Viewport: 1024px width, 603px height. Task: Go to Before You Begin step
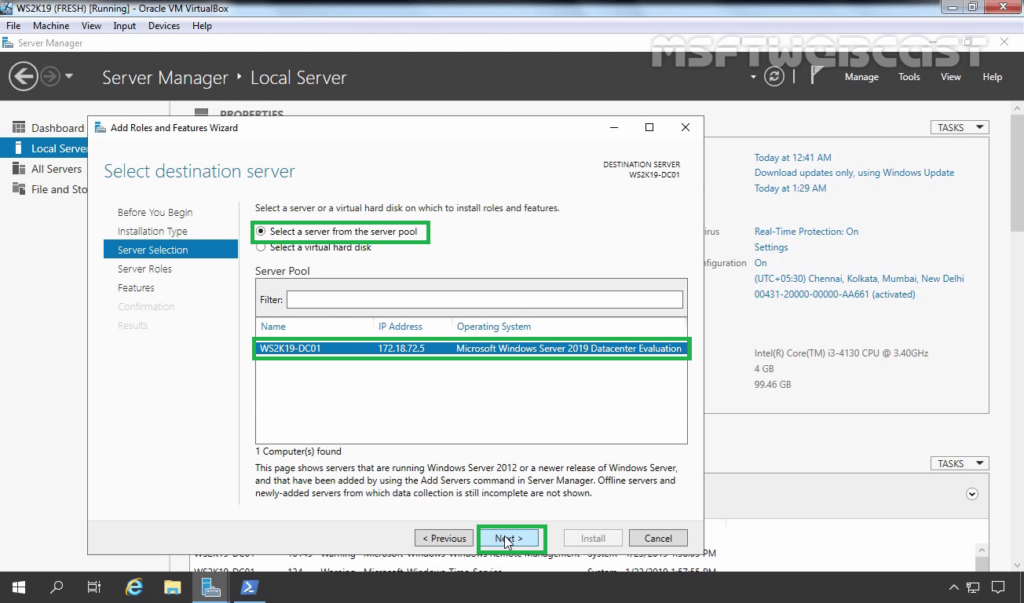155,212
